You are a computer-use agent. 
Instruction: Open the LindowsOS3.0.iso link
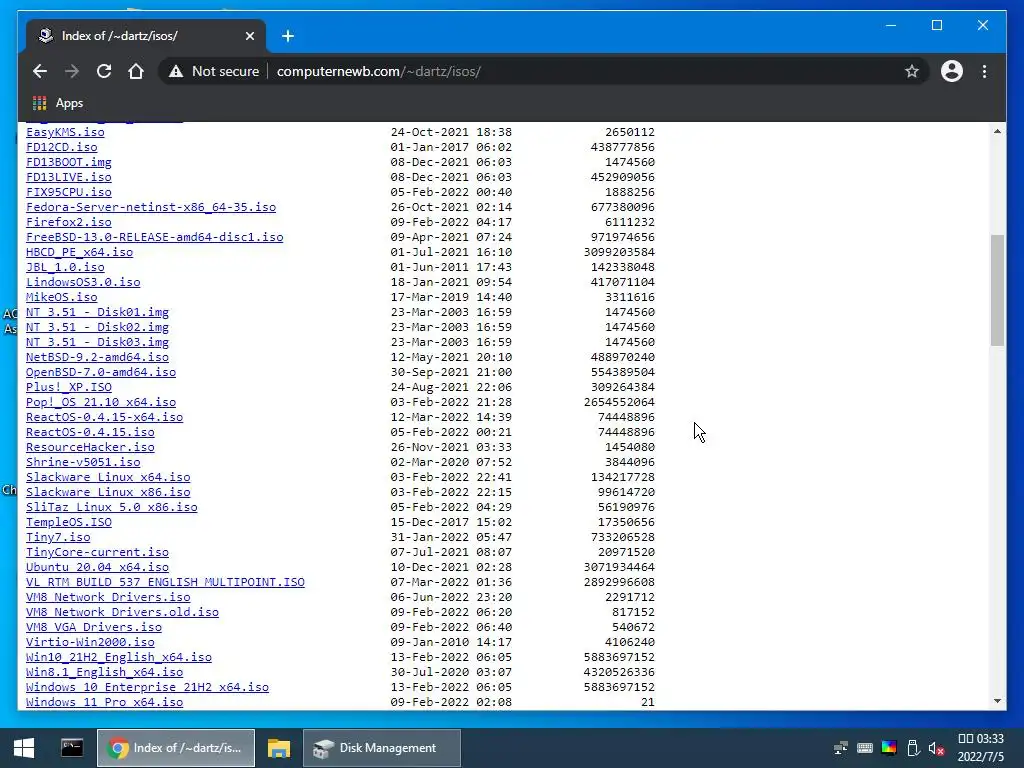coord(83,282)
